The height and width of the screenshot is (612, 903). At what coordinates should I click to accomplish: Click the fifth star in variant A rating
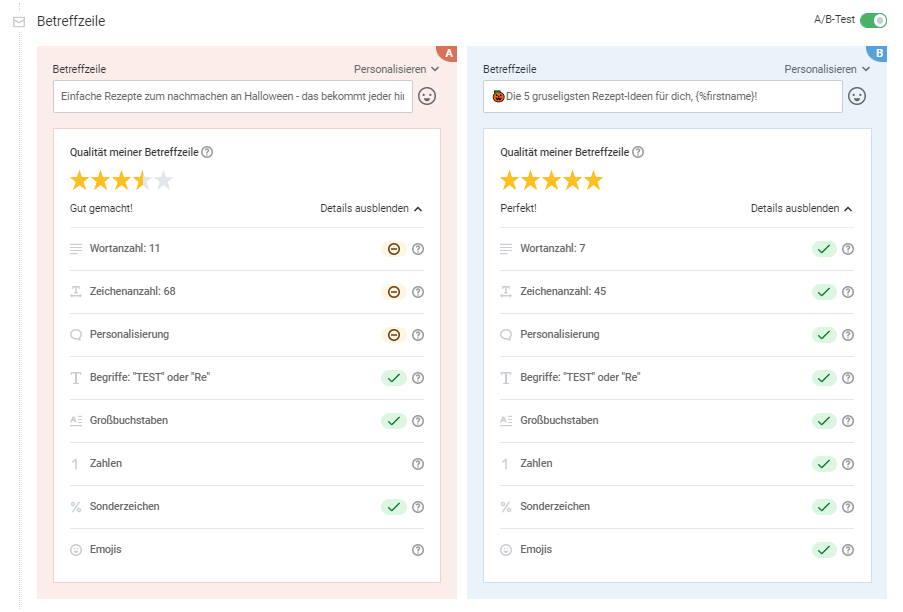163,181
